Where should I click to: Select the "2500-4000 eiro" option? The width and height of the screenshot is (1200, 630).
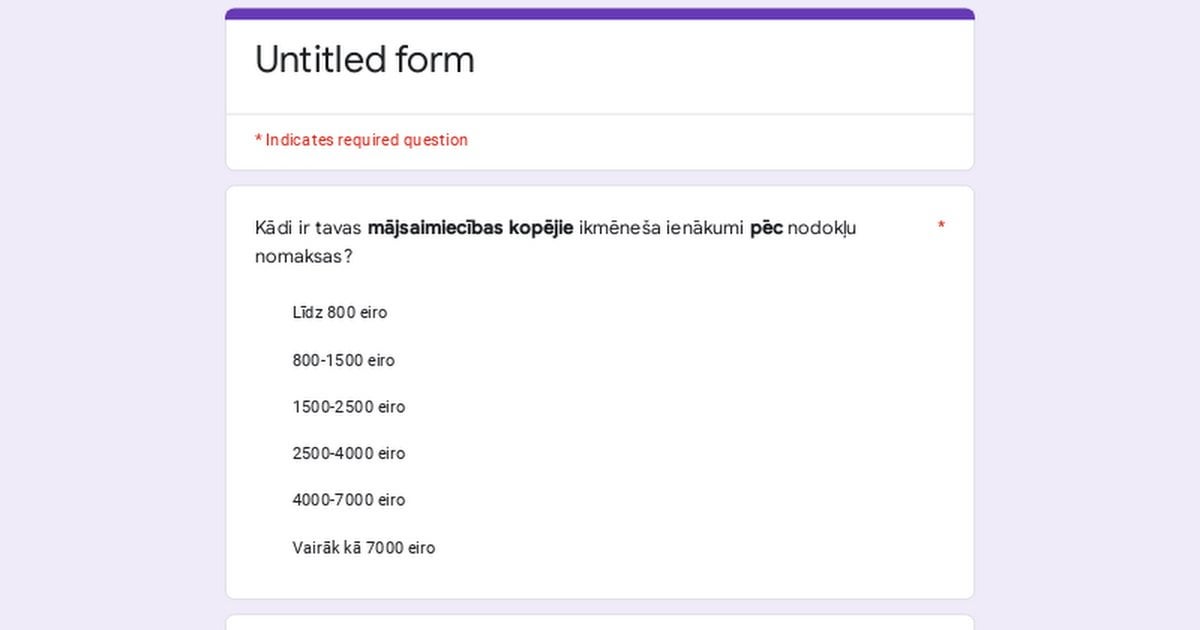click(348, 454)
